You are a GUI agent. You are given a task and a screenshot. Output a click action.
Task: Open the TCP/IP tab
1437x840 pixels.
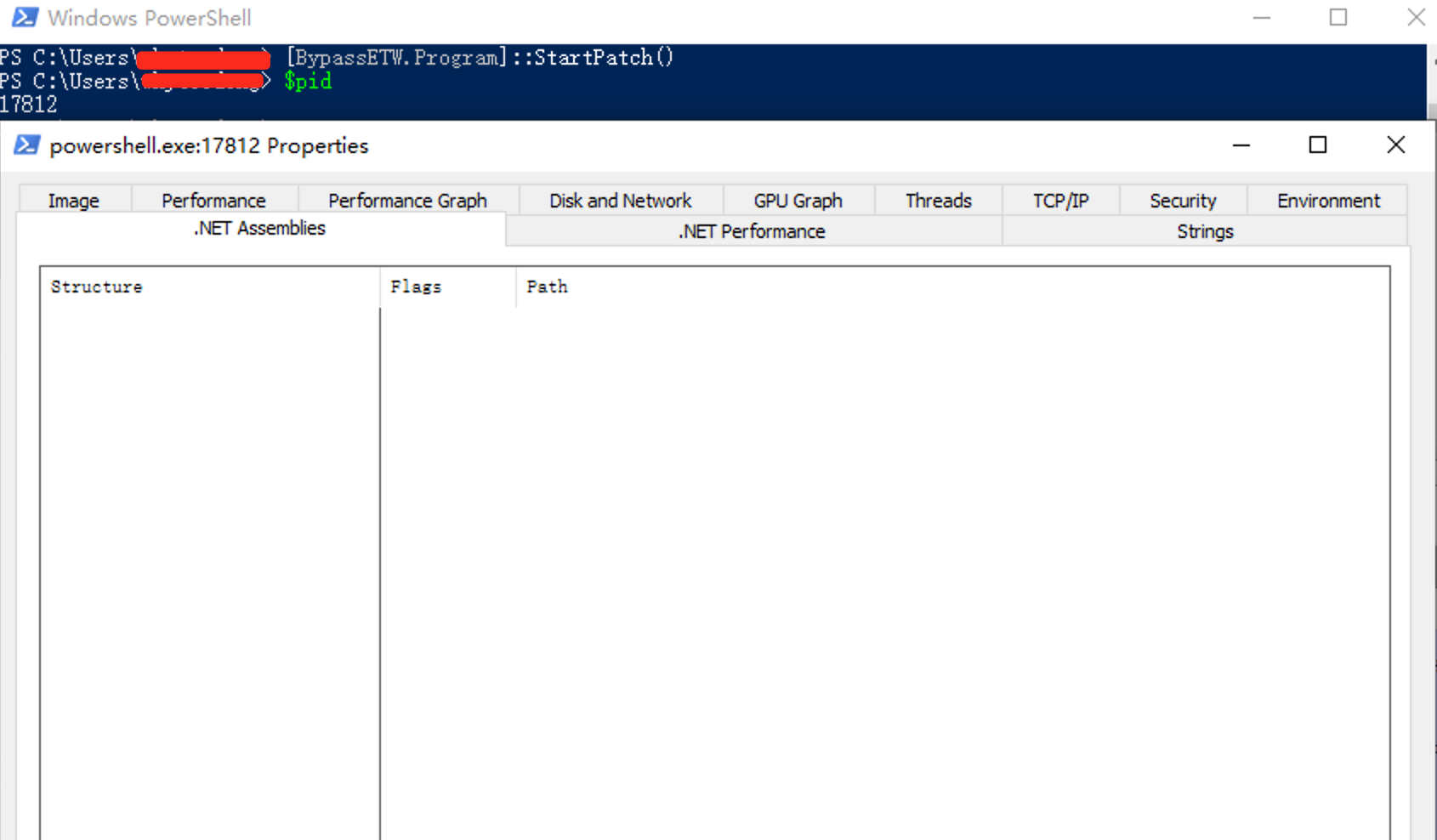[x=1060, y=201]
